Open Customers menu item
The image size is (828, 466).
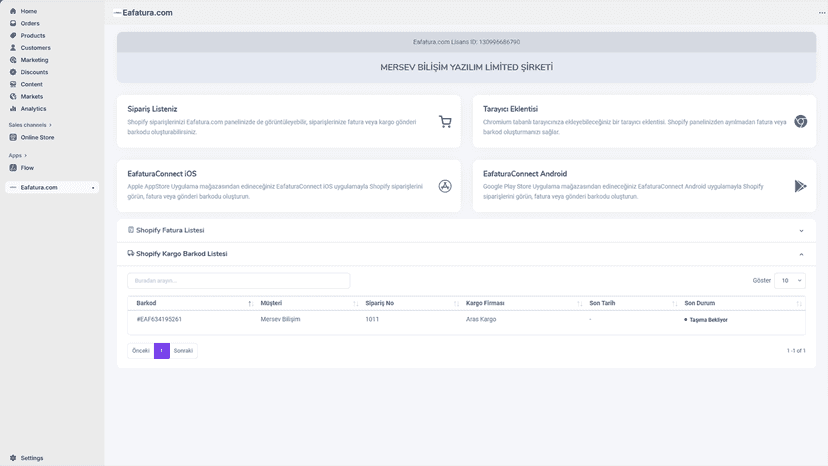coord(35,48)
